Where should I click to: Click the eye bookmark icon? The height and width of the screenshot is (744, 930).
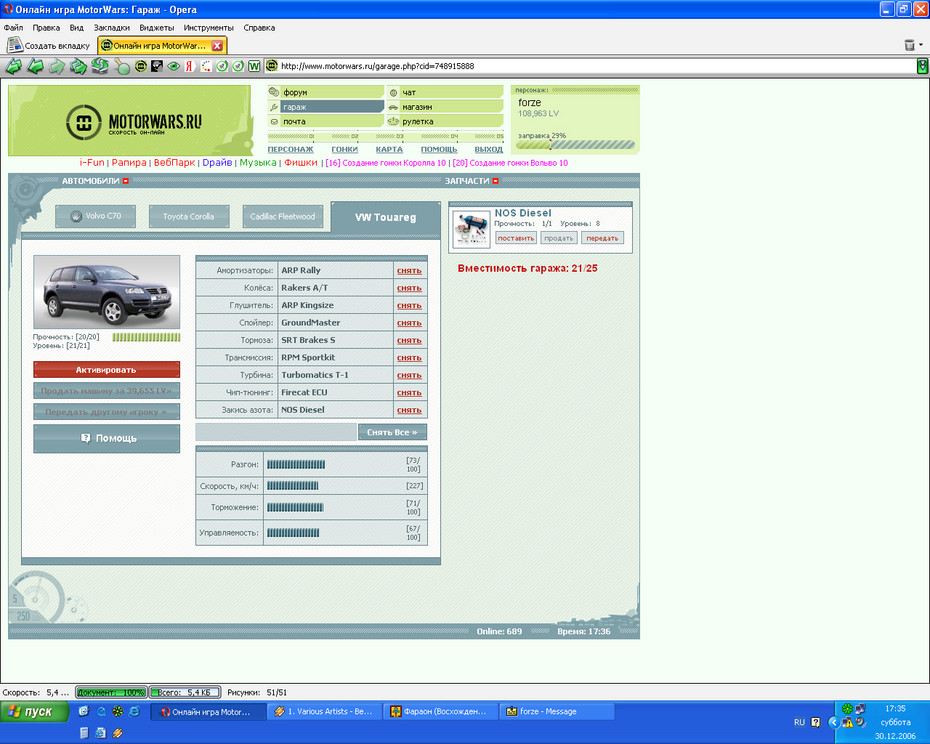coord(173,66)
